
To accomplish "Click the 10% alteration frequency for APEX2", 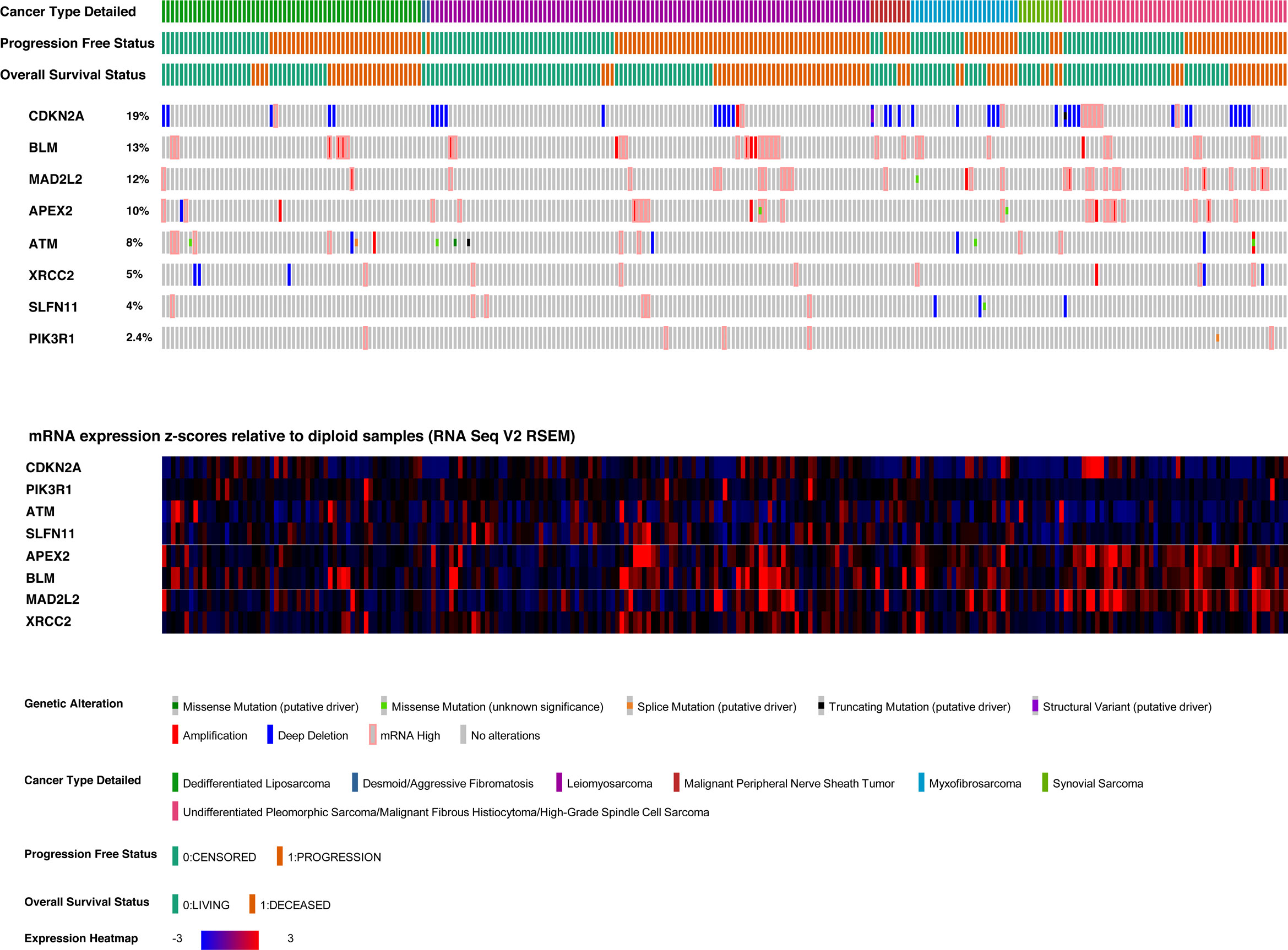I will coord(138,211).
